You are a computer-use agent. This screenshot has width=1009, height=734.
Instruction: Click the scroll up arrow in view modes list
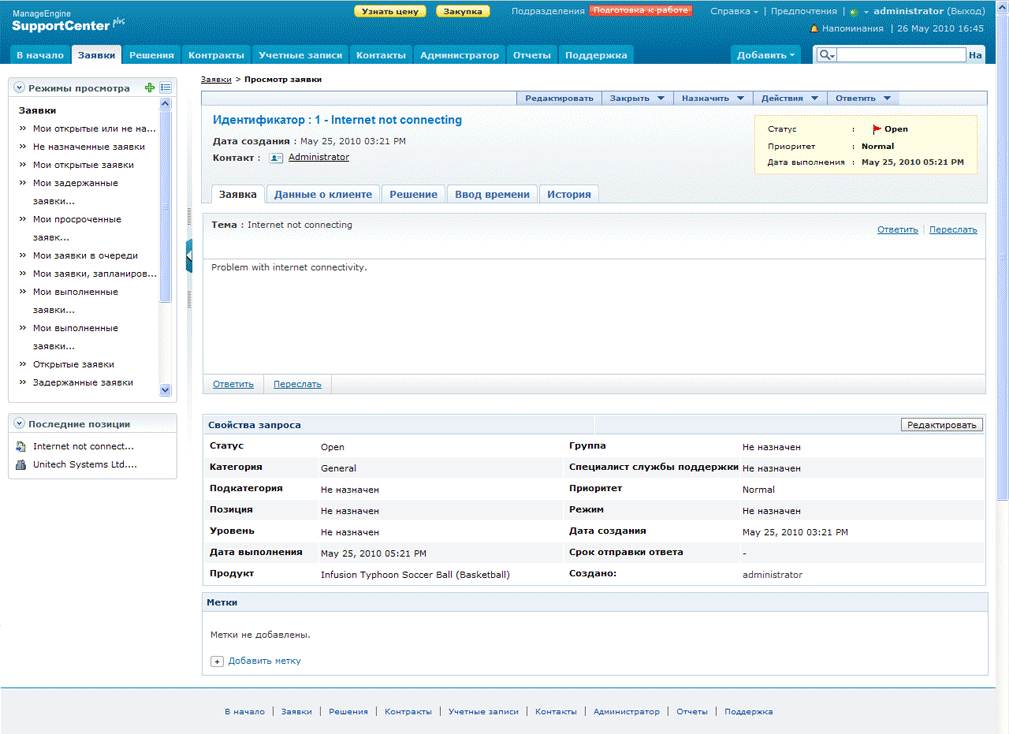165,104
